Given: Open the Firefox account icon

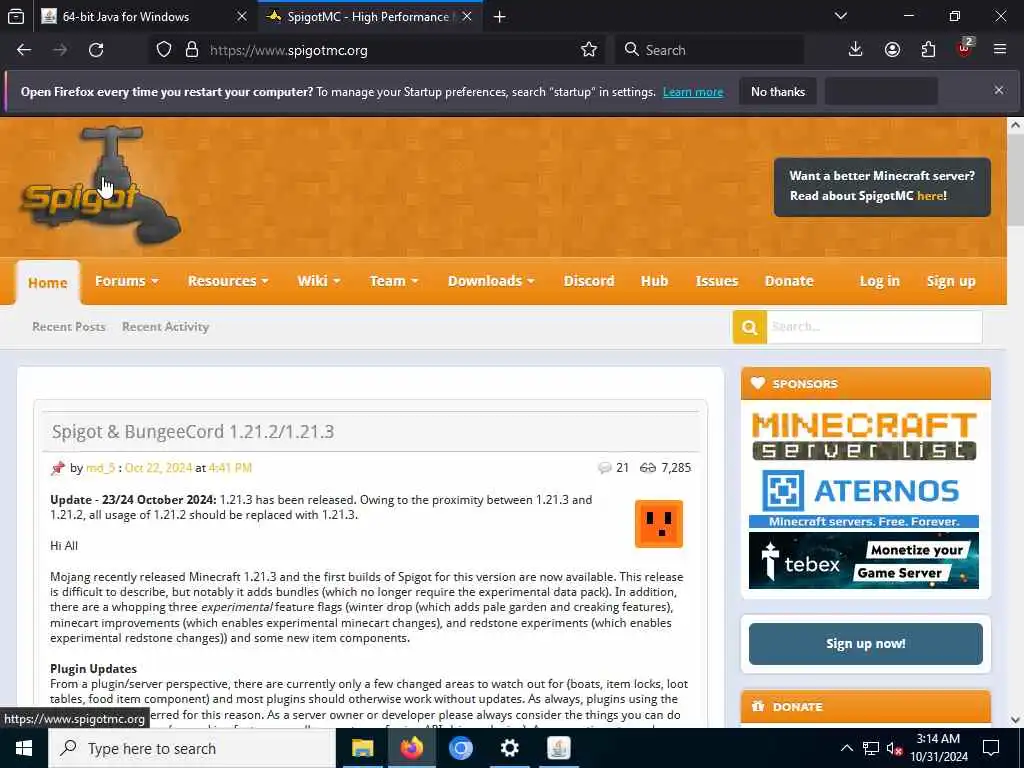Looking at the screenshot, I should click(892, 50).
